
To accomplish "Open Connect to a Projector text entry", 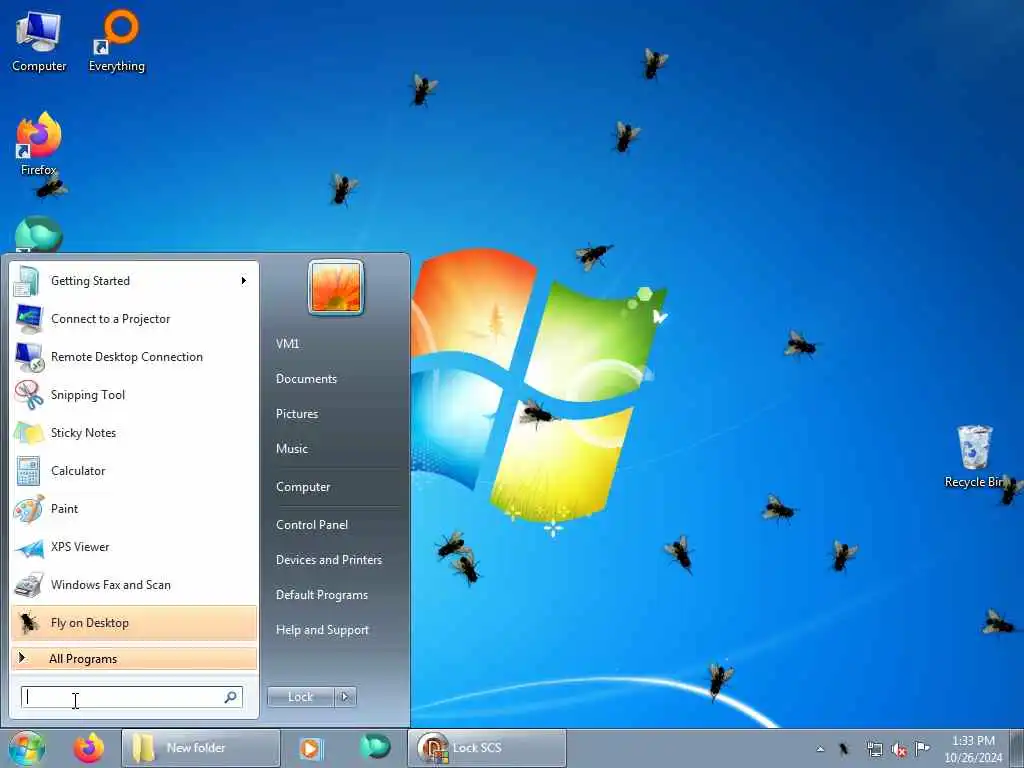I will [x=110, y=319].
